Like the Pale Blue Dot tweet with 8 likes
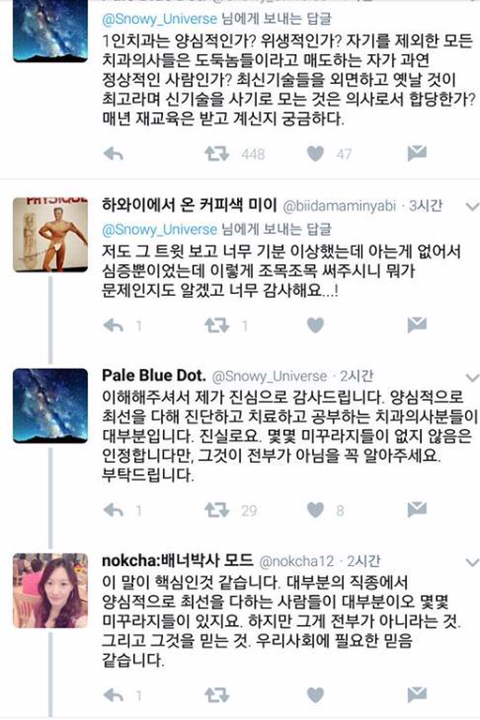Viewport: 480px width, 720px height. pos(315,510)
